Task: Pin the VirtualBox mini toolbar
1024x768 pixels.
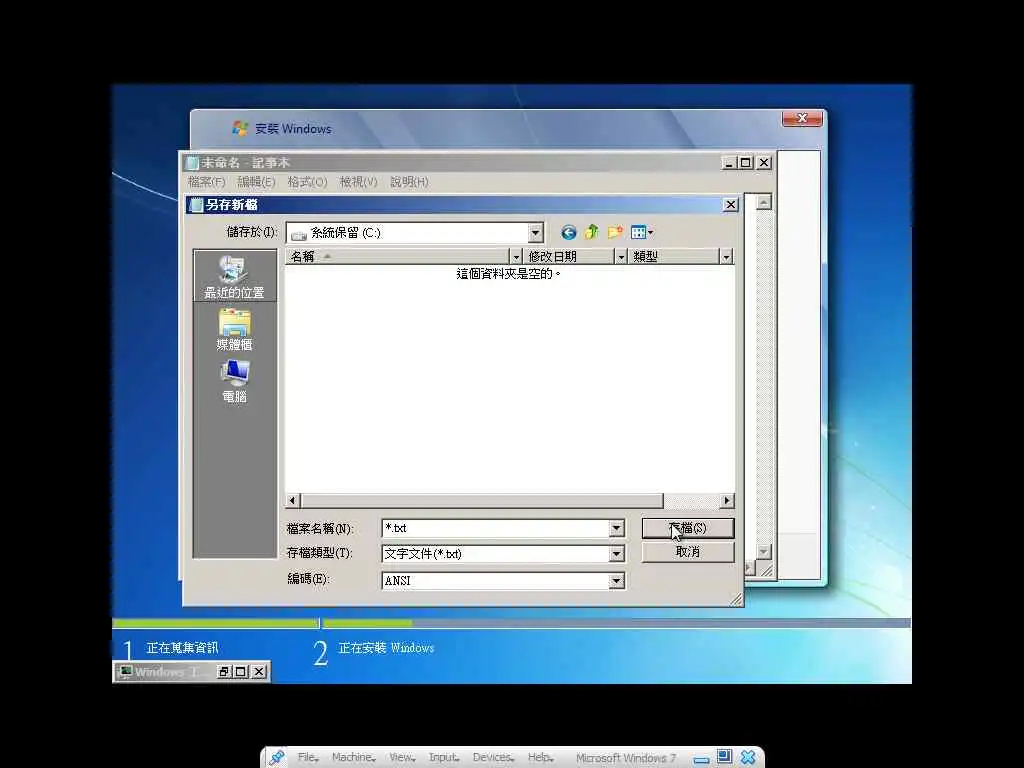Action: pyautogui.click(x=276, y=758)
